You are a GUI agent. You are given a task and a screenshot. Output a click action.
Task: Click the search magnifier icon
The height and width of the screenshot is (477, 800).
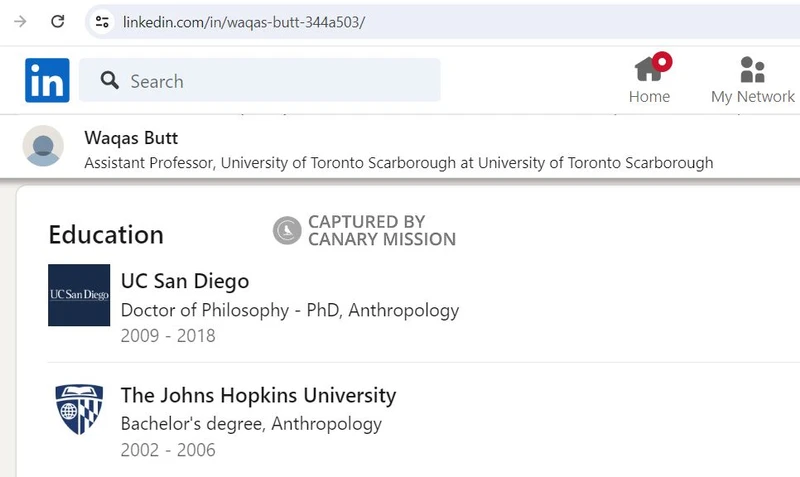(x=109, y=80)
